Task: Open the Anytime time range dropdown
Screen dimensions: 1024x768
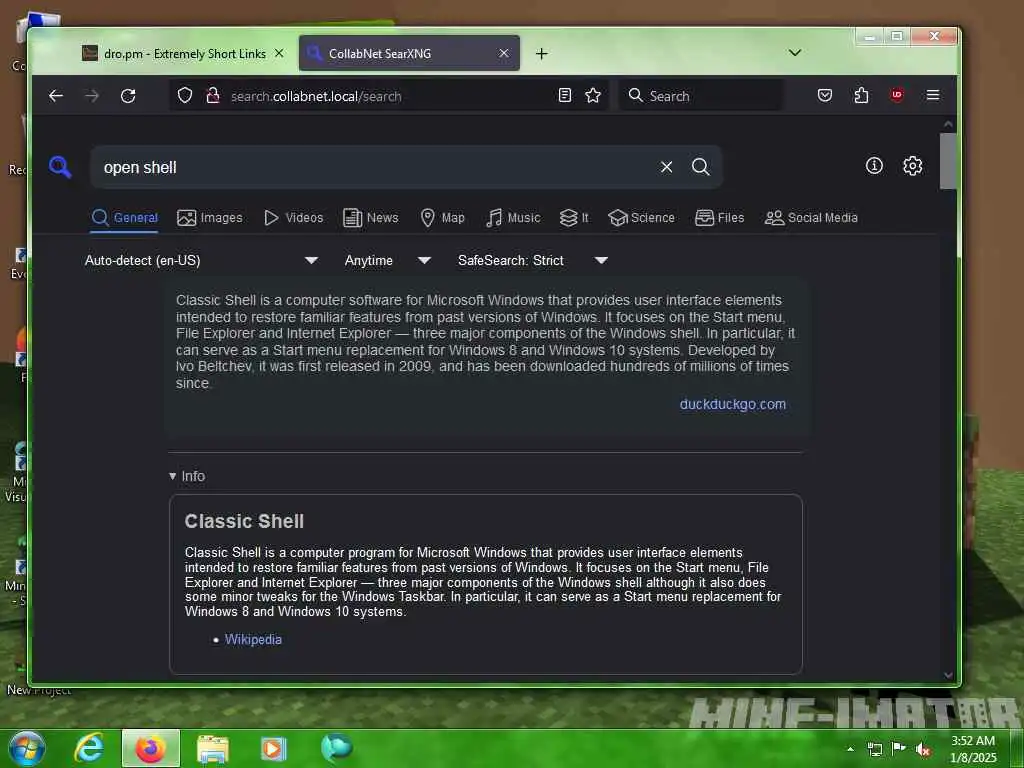Action: (x=388, y=260)
